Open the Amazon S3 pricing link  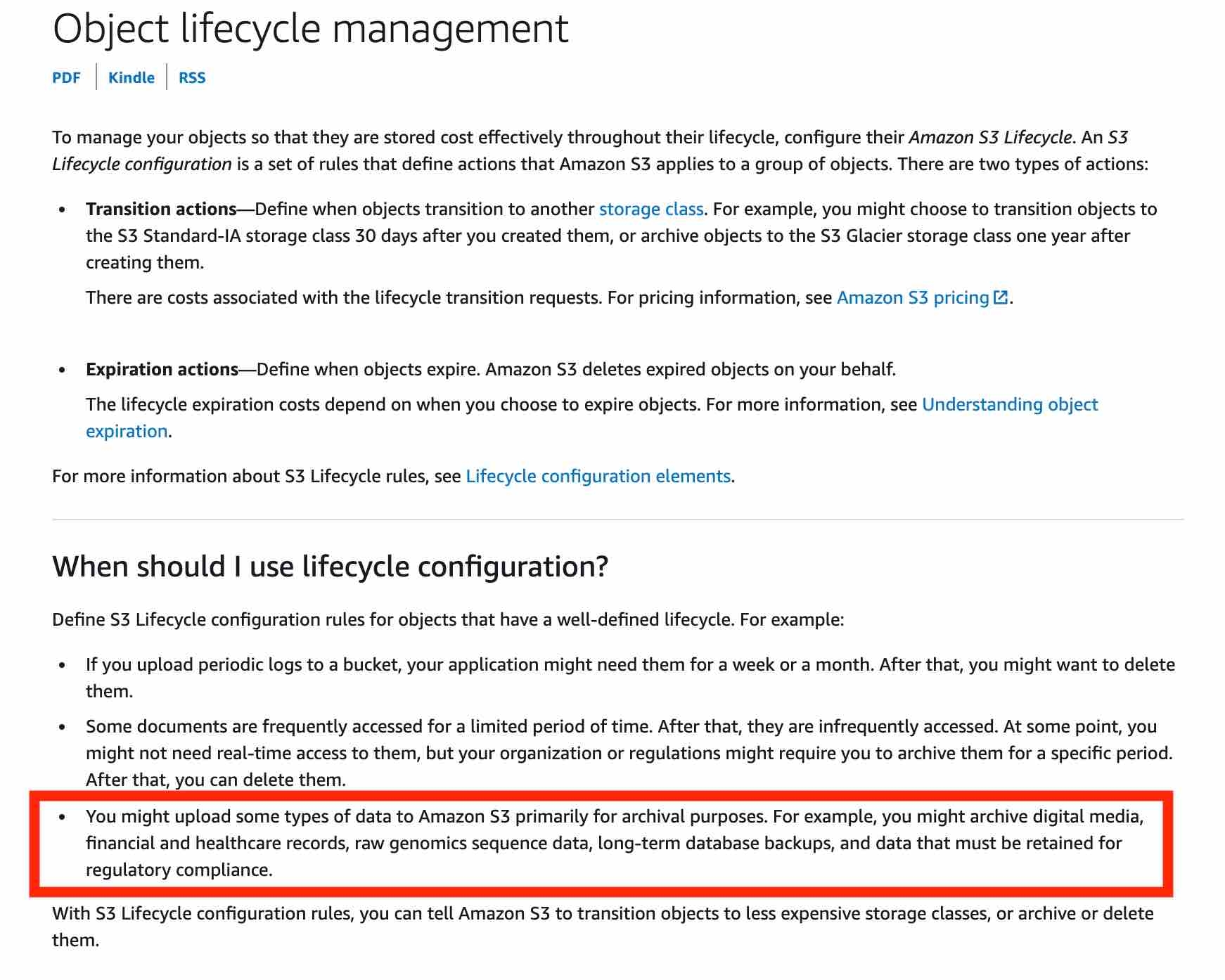912,297
